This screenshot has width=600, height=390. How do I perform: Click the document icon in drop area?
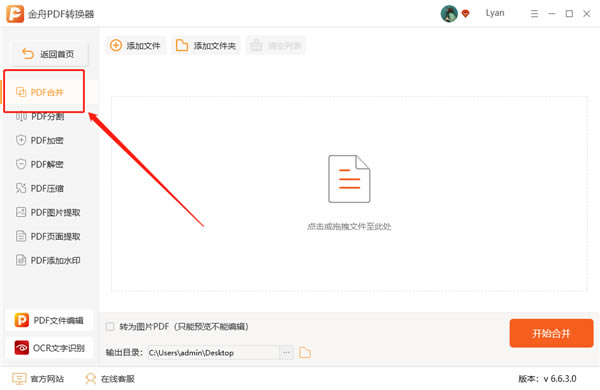(x=349, y=179)
